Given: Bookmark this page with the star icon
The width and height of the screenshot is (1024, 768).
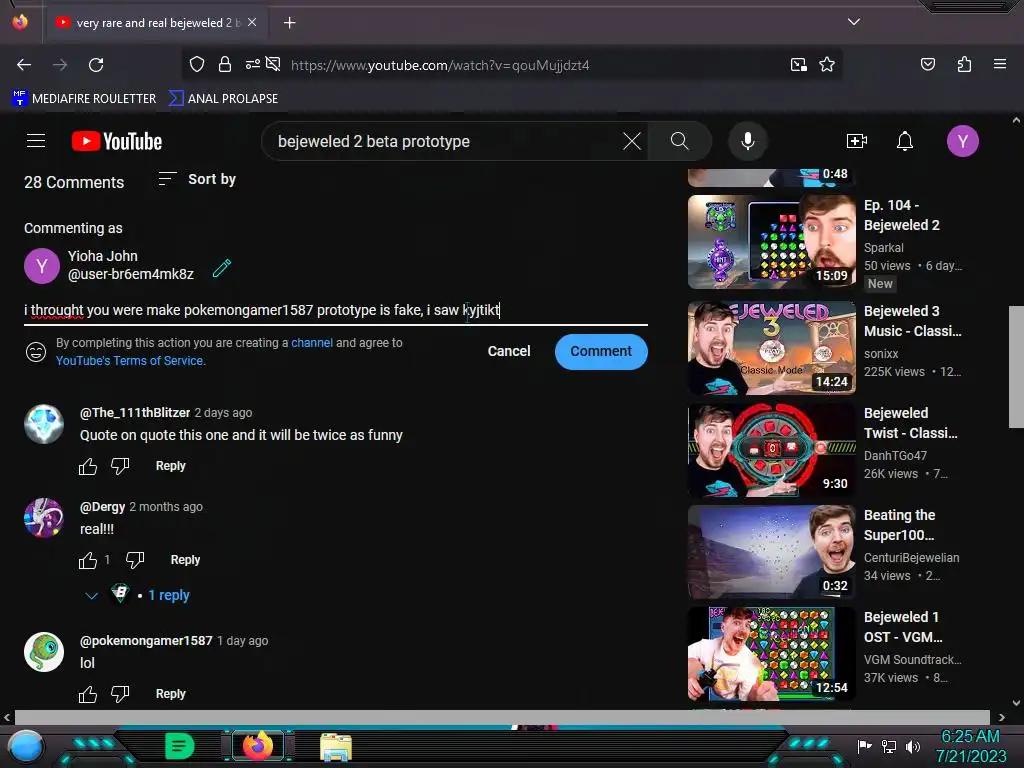Looking at the screenshot, I should pyautogui.click(x=827, y=65).
